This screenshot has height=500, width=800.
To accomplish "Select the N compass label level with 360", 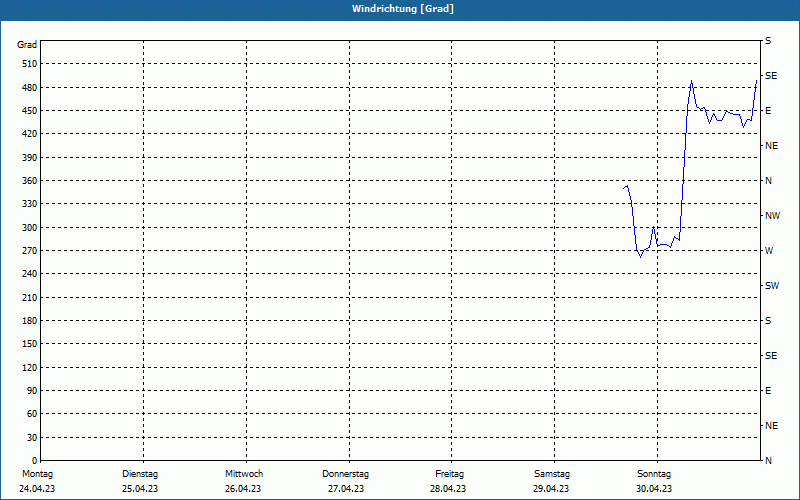I will click(768, 181).
